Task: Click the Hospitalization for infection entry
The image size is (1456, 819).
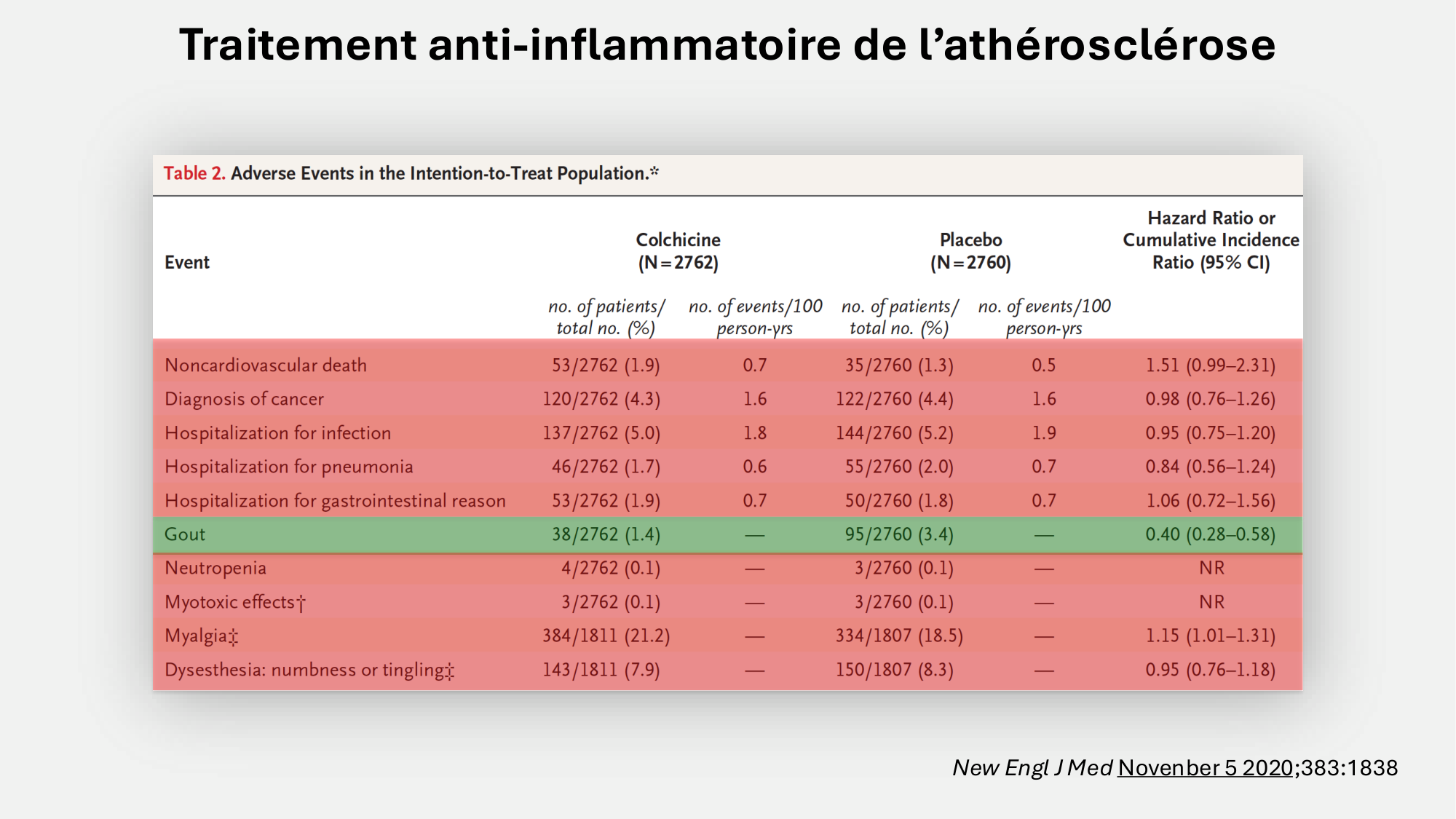Action: (x=277, y=432)
